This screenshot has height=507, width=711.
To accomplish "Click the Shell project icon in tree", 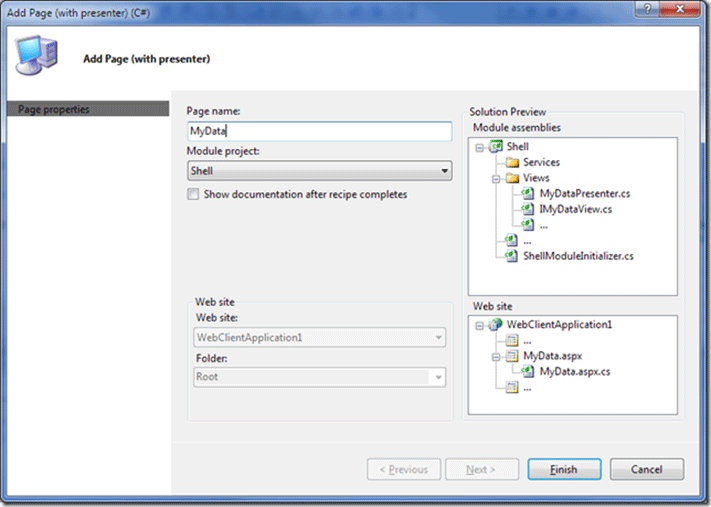I will 497,147.
